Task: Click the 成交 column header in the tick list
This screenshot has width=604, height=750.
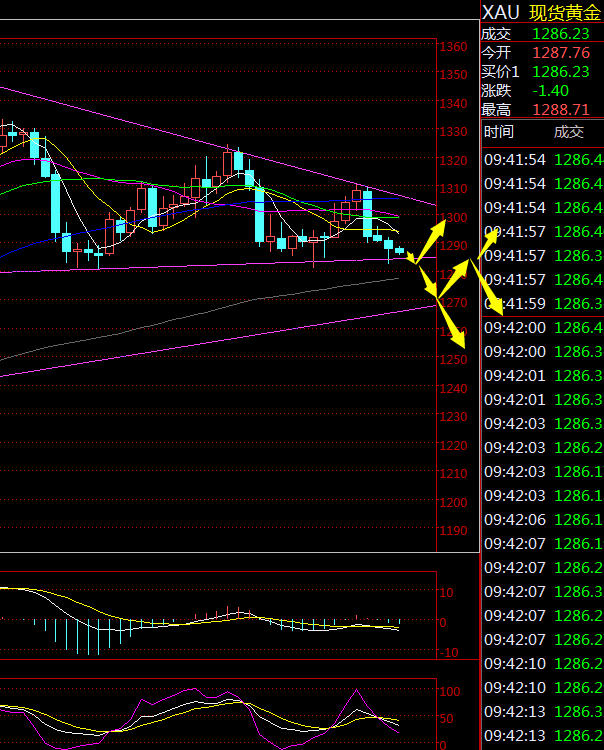Action: tap(568, 132)
